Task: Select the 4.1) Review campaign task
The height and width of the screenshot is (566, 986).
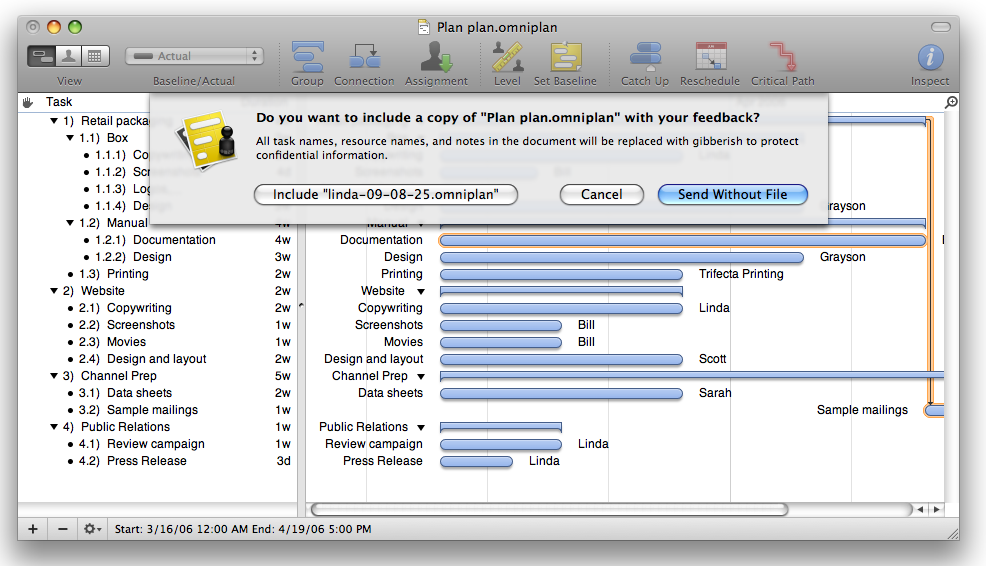Action: click(157, 443)
